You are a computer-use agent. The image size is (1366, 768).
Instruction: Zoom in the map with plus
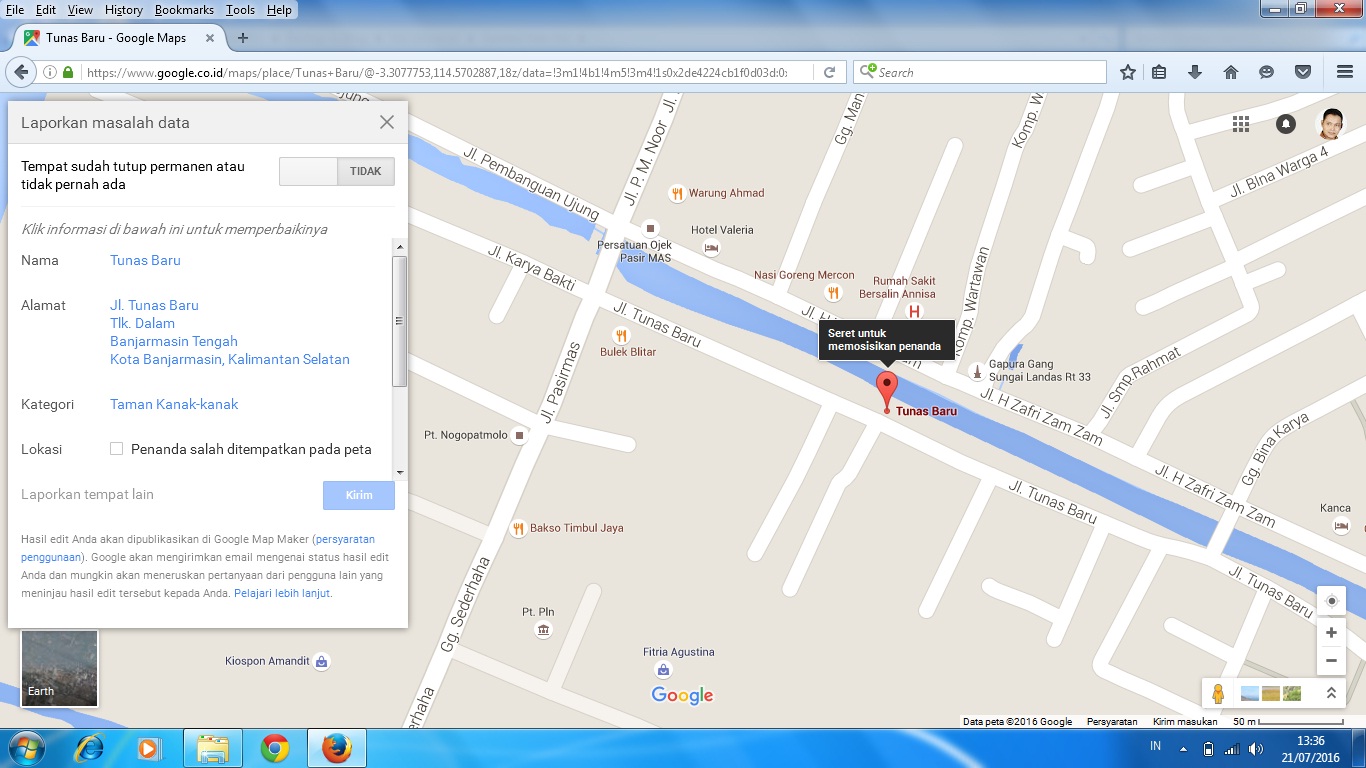[x=1331, y=632]
